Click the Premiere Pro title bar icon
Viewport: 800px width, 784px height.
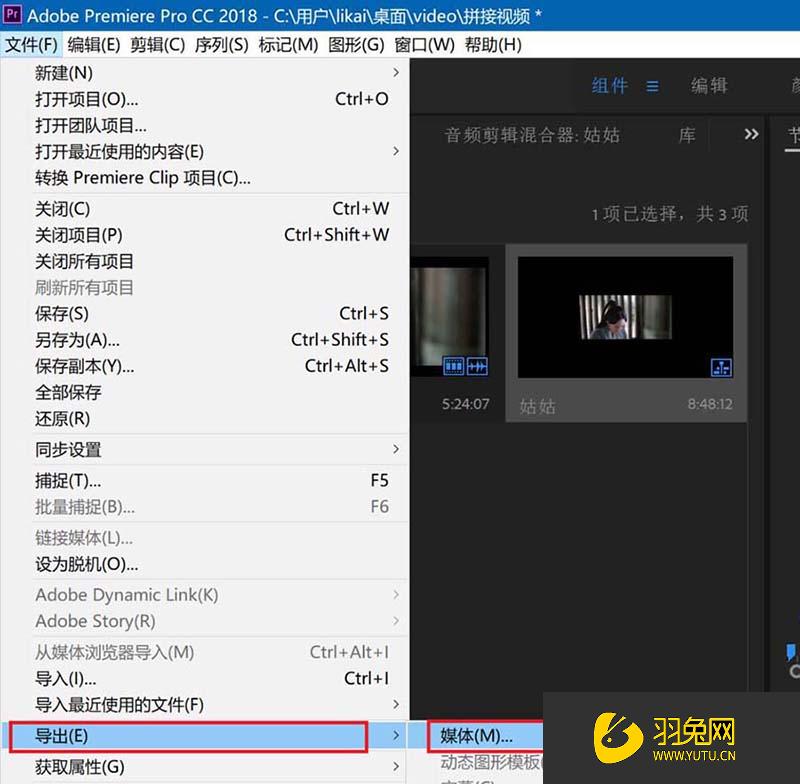click(x=12, y=15)
